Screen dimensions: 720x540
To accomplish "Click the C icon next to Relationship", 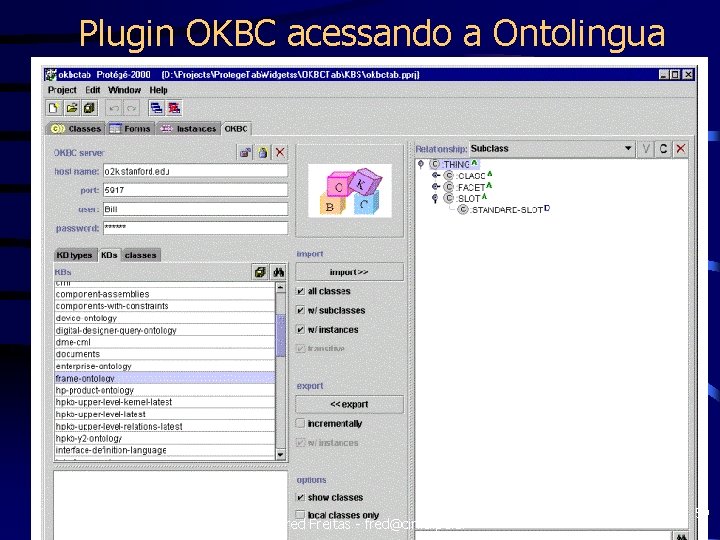I will point(663,149).
